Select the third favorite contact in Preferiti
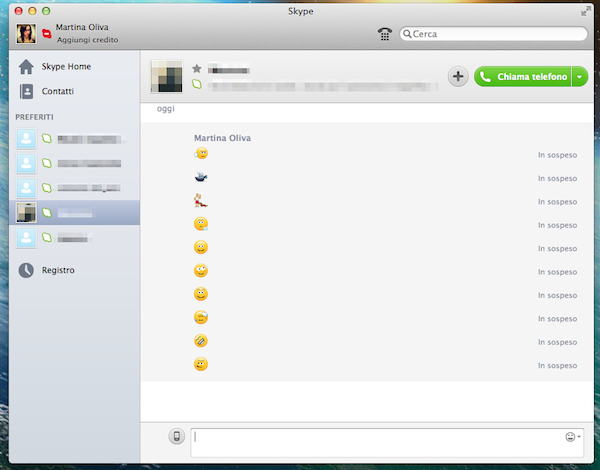Viewport: 600px width, 470px height. click(75, 188)
